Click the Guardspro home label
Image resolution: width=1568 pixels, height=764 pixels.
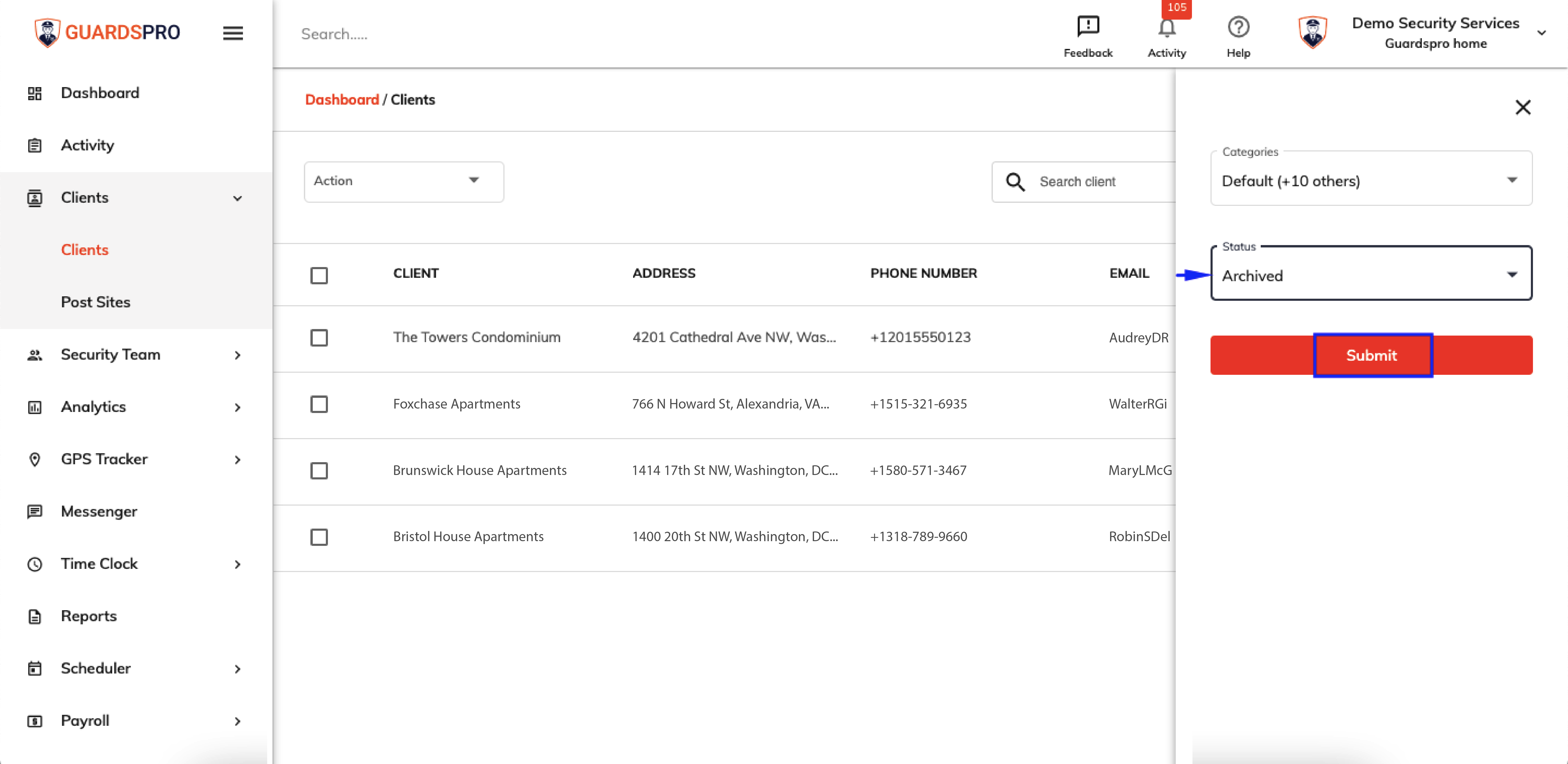[1435, 44]
